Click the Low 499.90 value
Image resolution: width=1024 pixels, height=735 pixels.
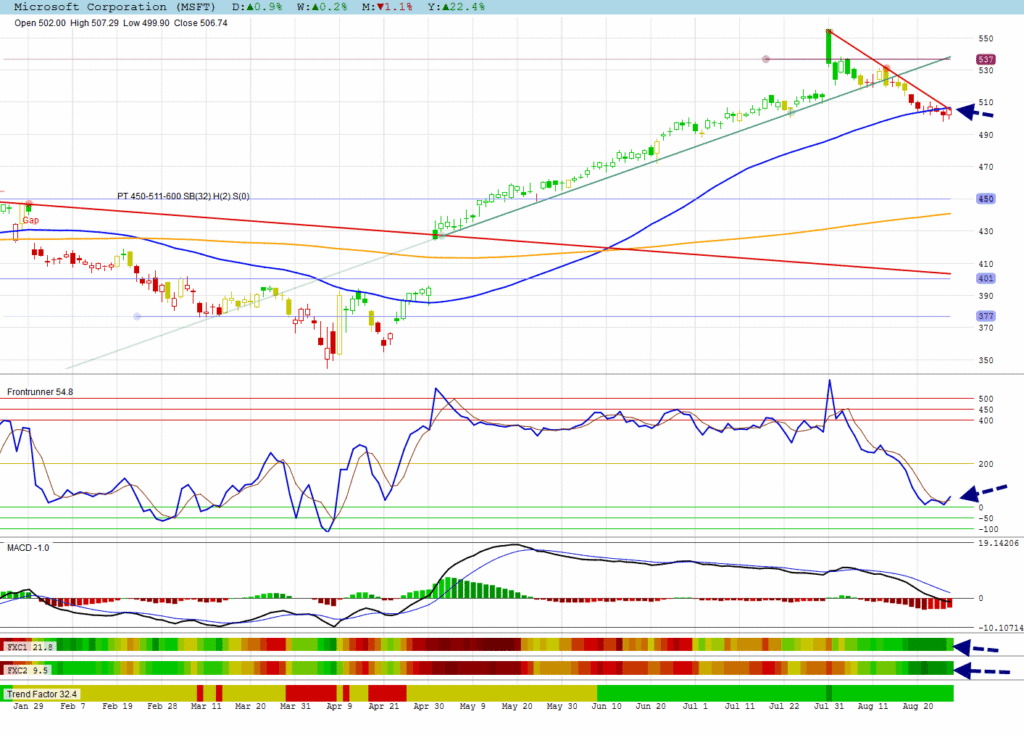point(146,23)
